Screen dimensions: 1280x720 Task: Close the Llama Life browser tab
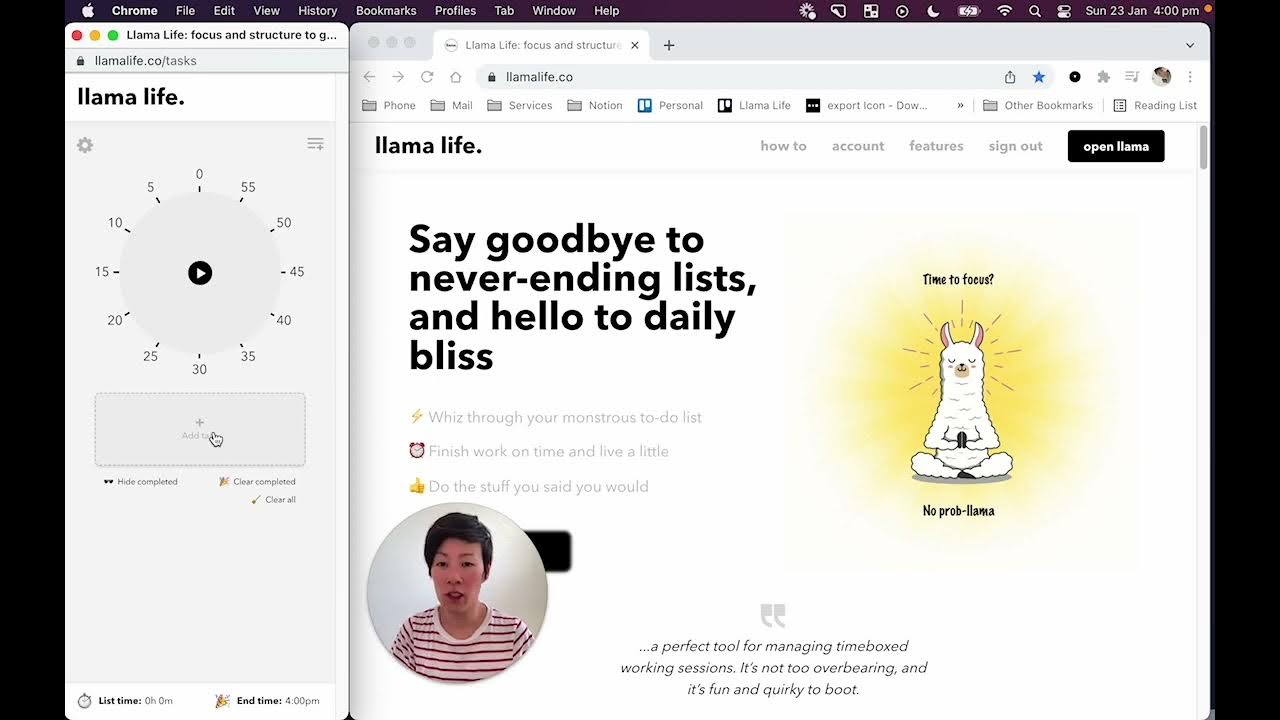pyautogui.click(x=635, y=45)
